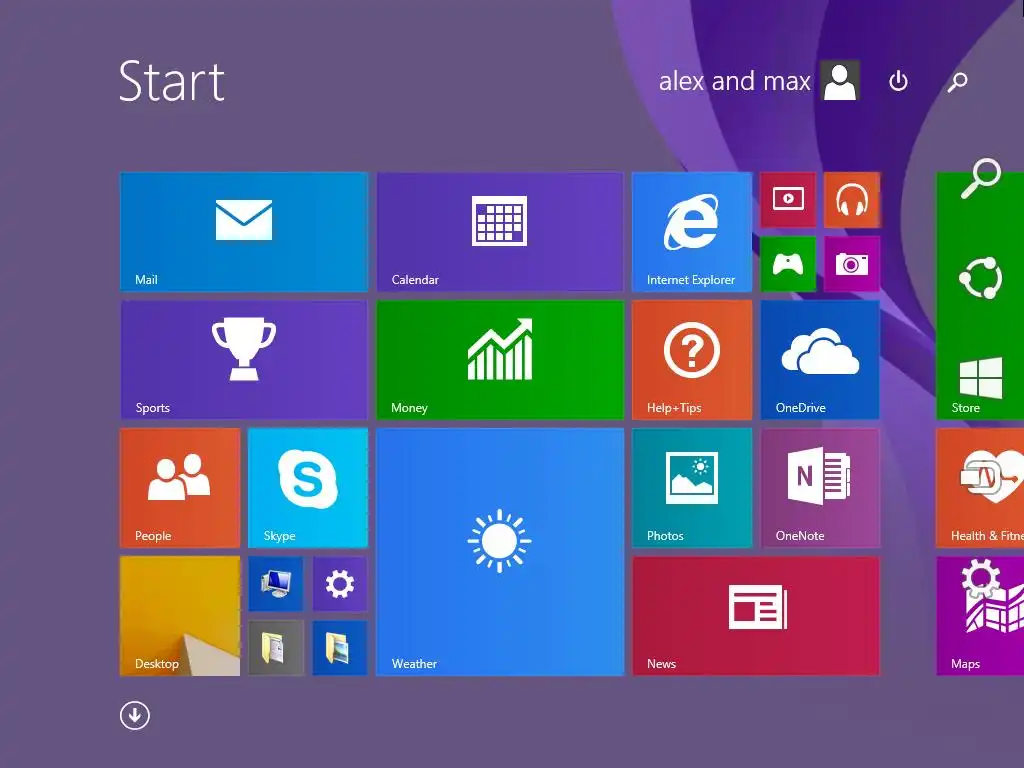Open the magenta Camera tile
The width and height of the screenshot is (1024, 768).
[852, 264]
